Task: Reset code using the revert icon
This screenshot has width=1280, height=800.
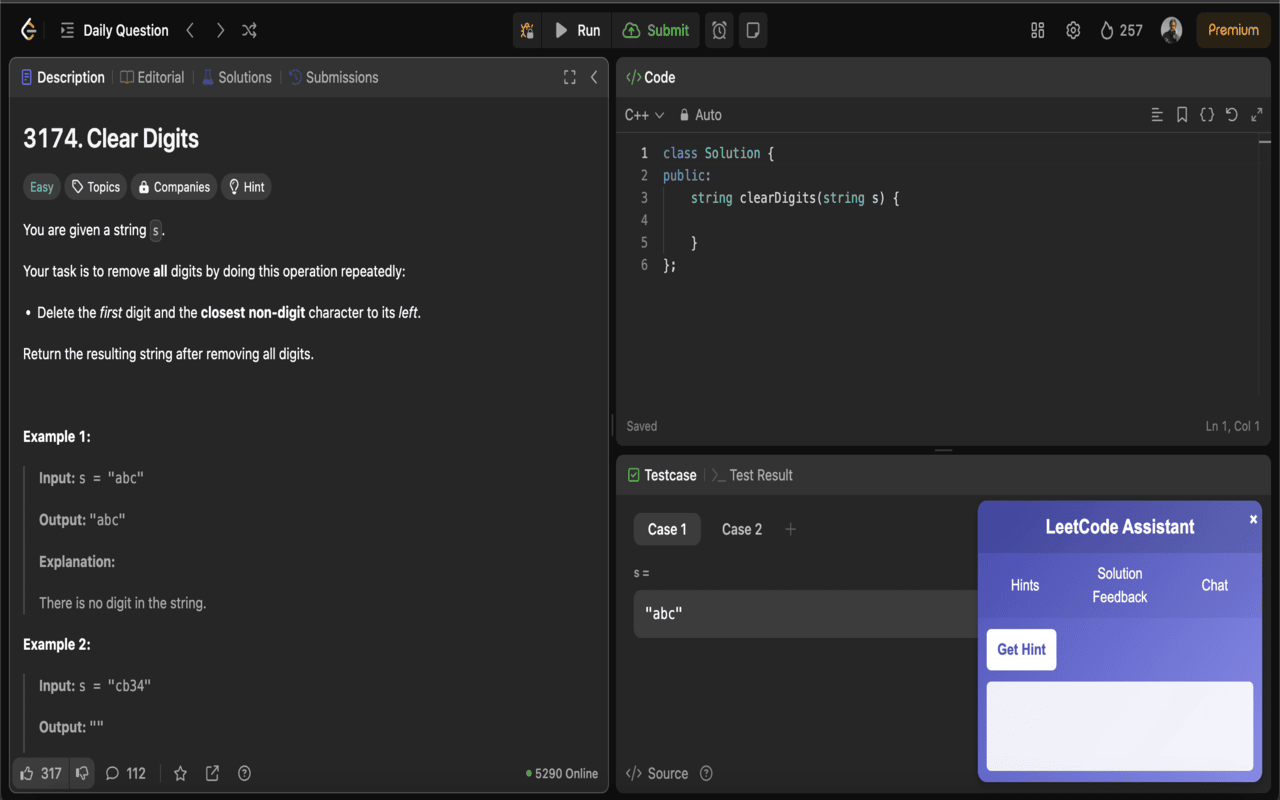Action: tap(1232, 114)
